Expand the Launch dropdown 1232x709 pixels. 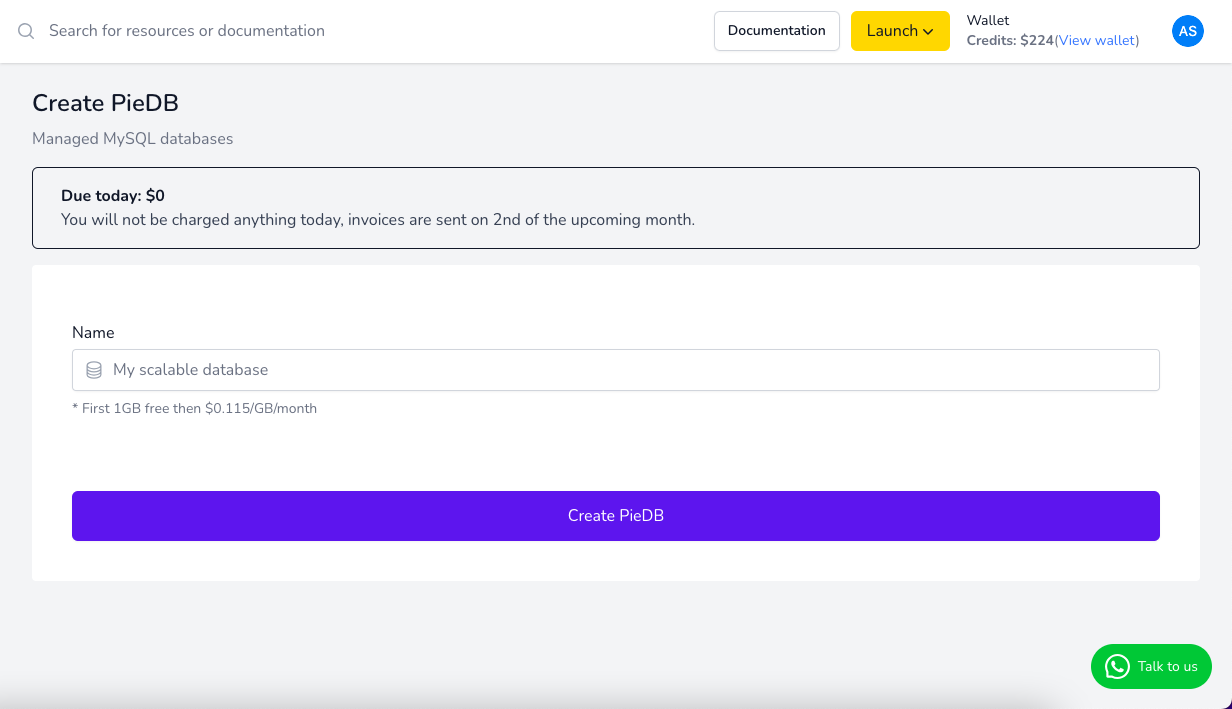[x=900, y=31]
